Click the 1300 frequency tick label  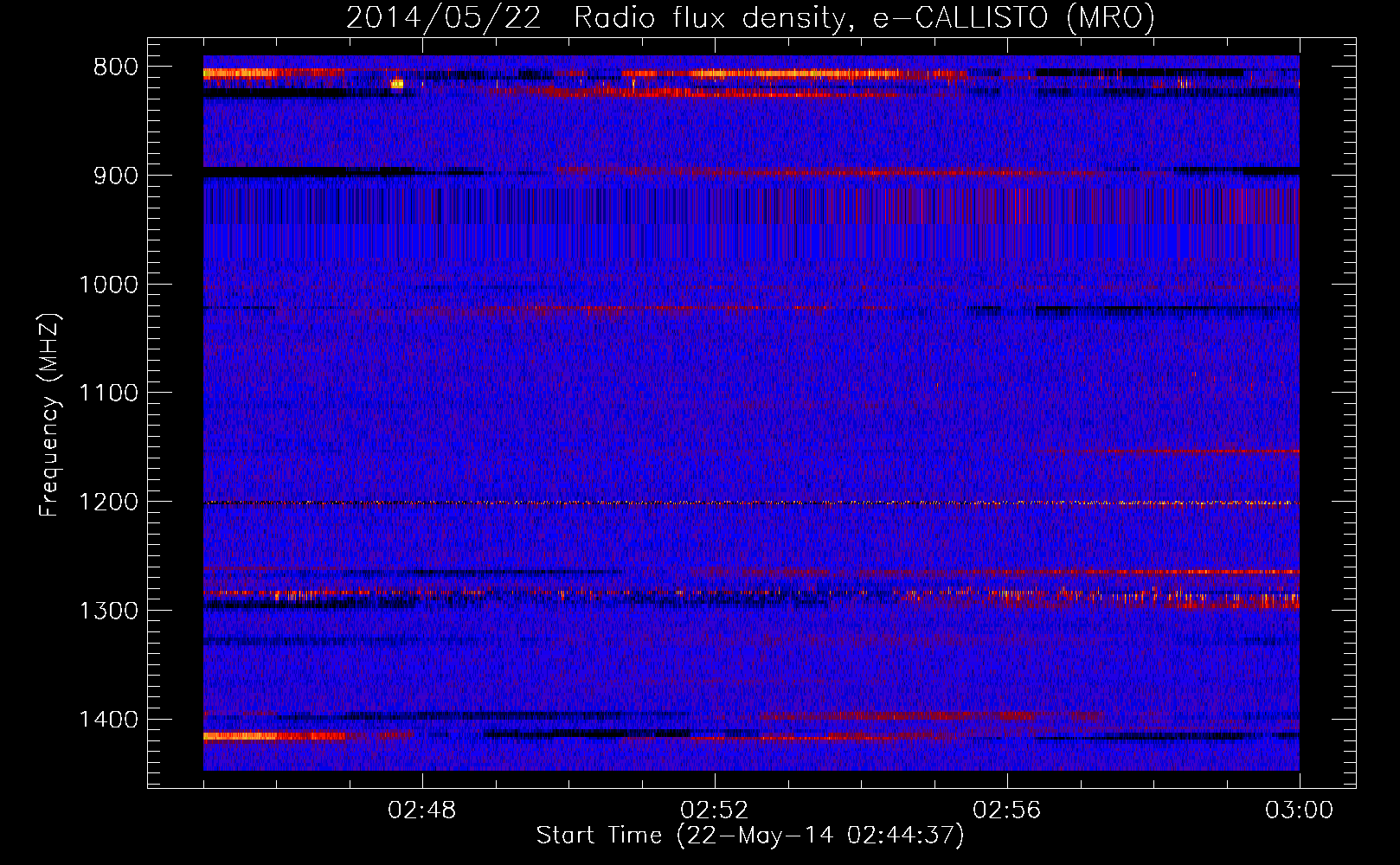[x=108, y=611]
